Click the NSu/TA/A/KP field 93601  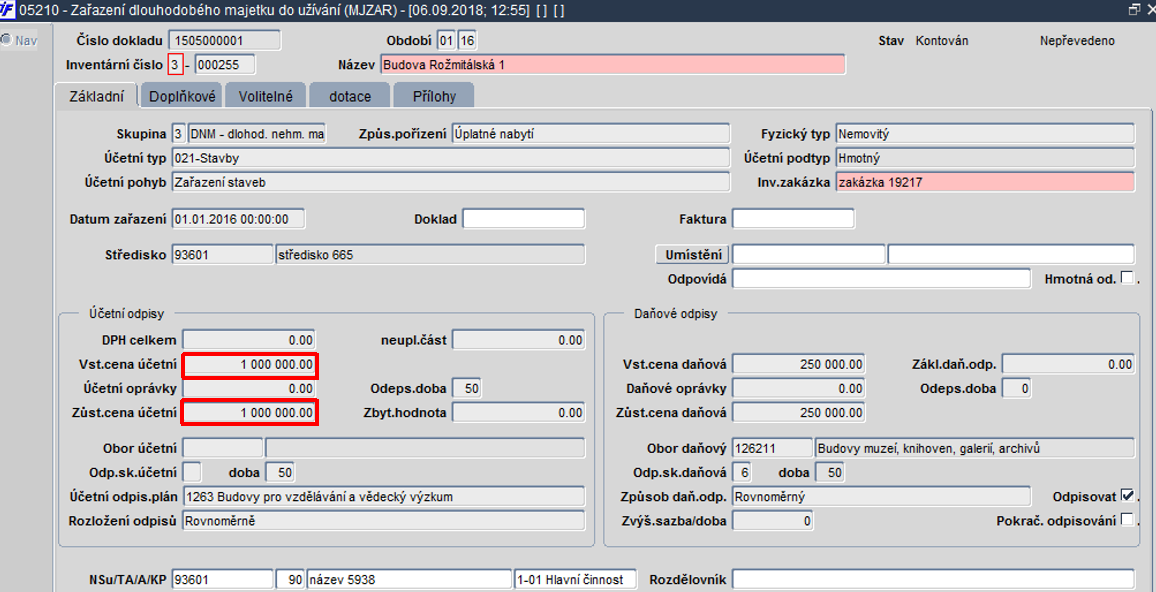point(222,579)
